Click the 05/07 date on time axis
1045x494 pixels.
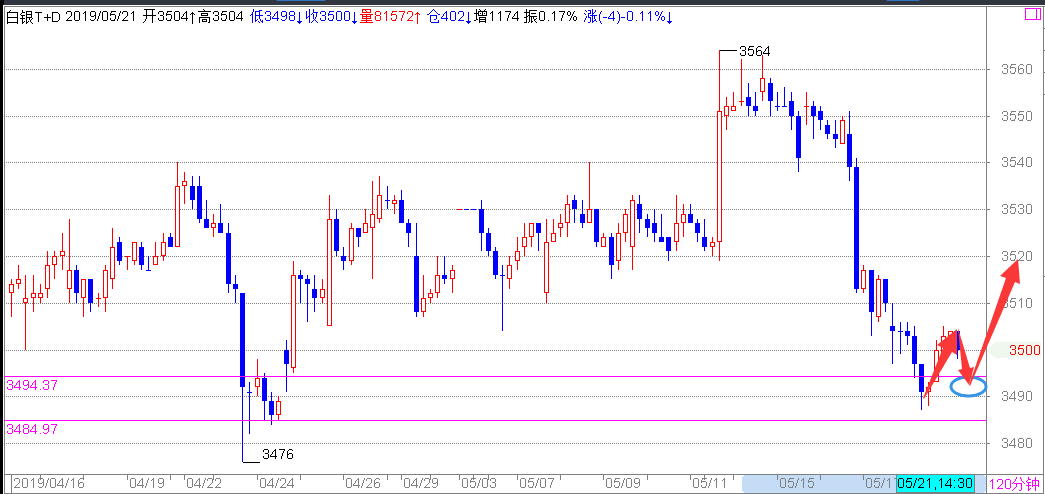538,483
